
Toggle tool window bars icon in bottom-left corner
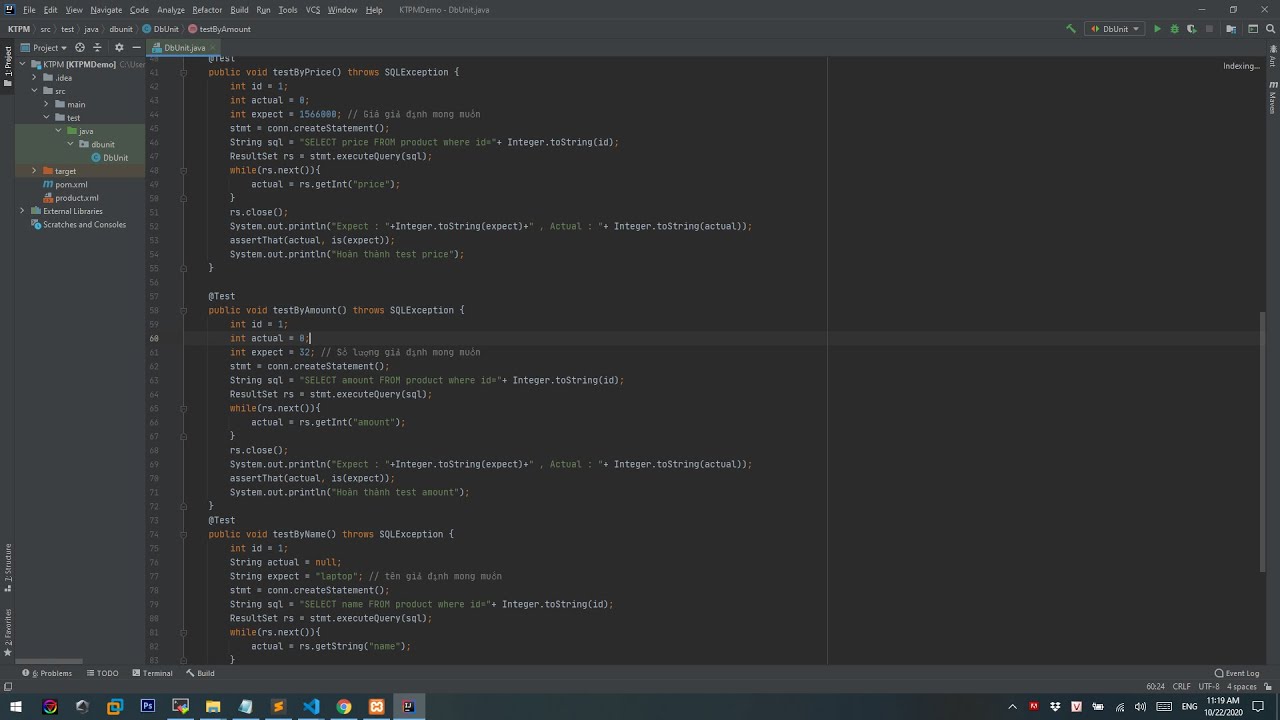pyautogui.click(x=8, y=687)
